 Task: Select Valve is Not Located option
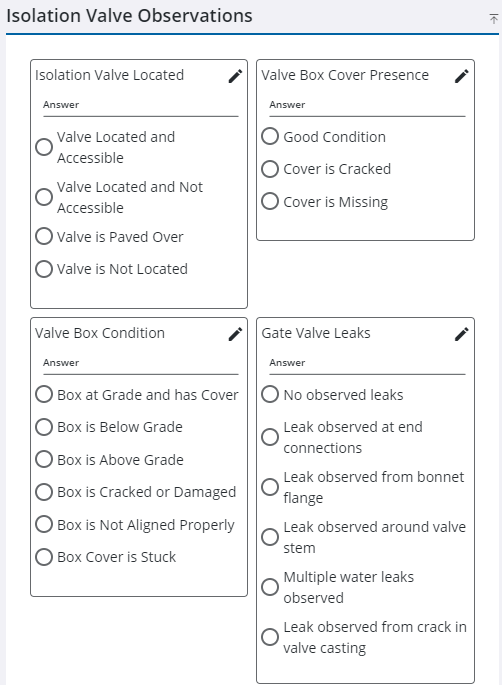click(44, 269)
